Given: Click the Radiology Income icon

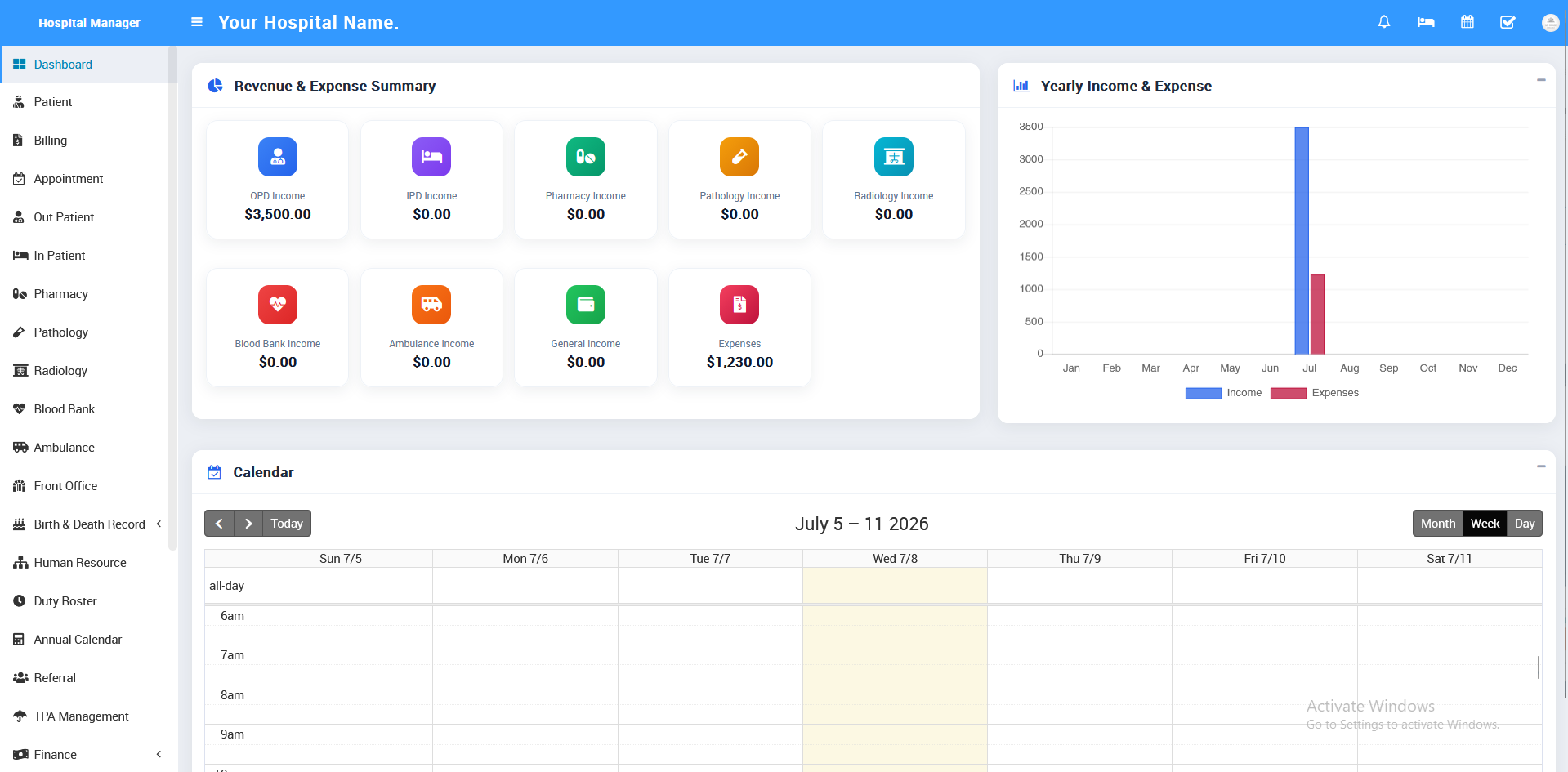Looking at the screenshot, I should (x=894, y=157).
